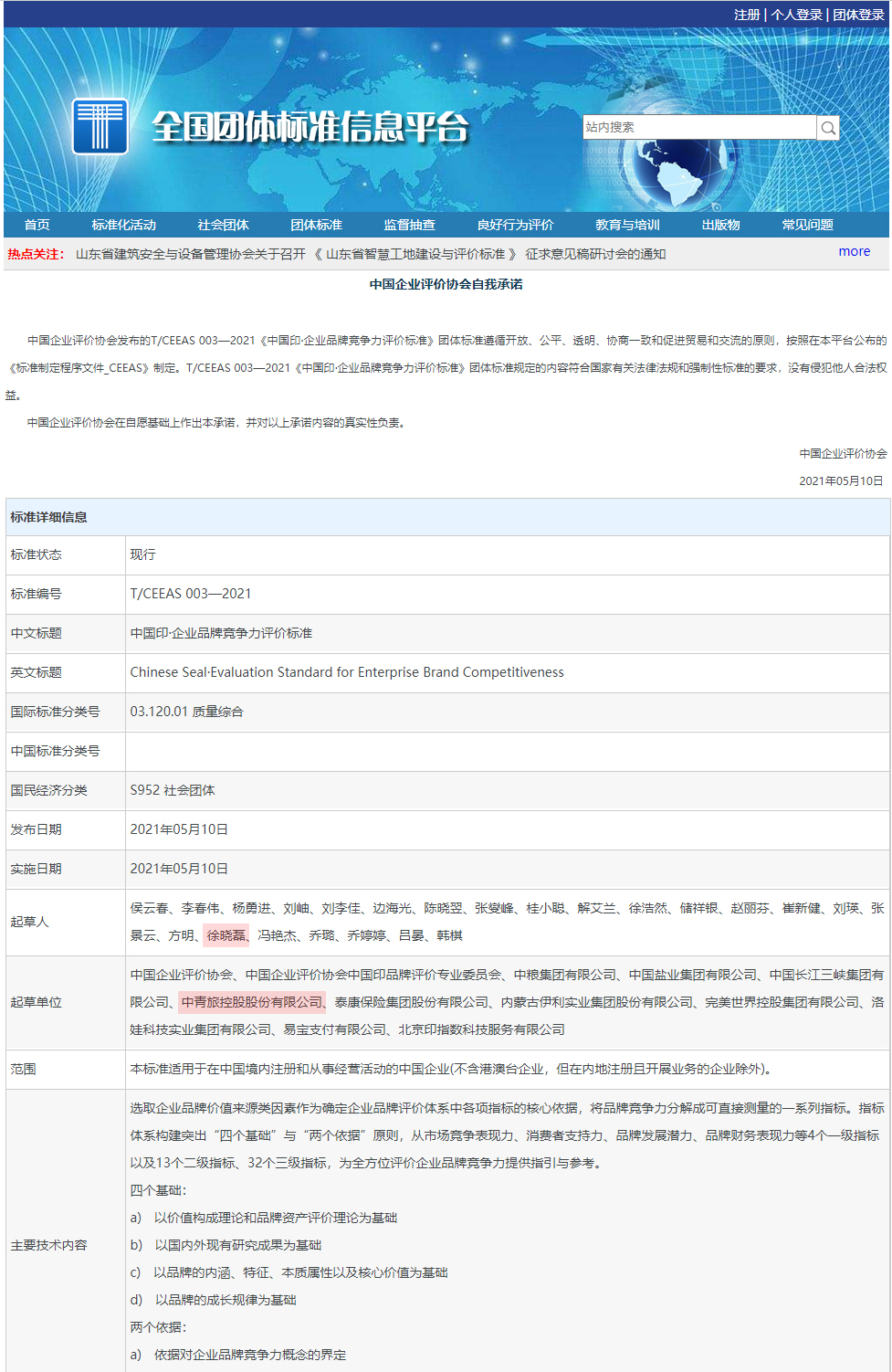This screenshot has height=1372, width=892.
Task: Click the more link
Action: (x=855, y=251)
